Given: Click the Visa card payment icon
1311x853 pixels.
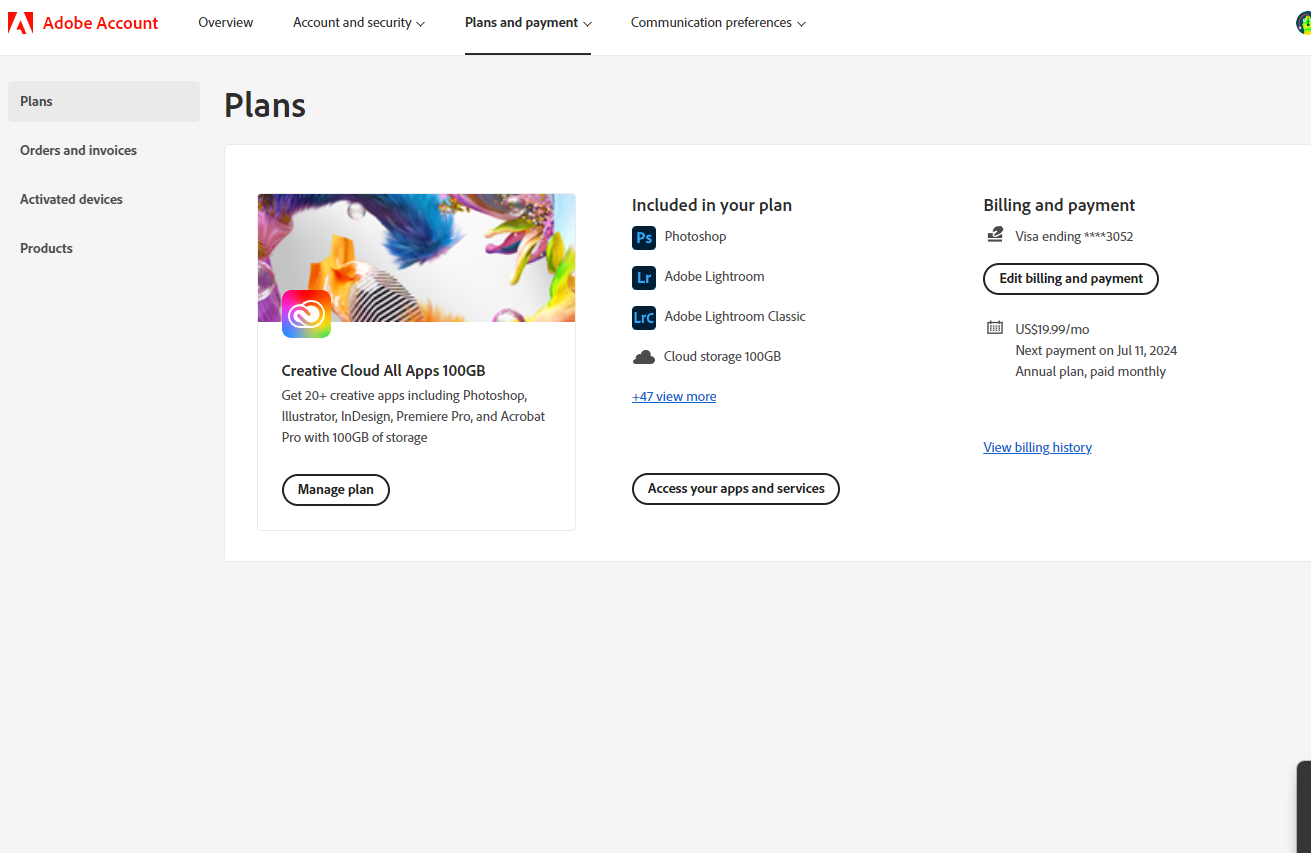Looking at the screenshot, I should (x=995, y=236).
